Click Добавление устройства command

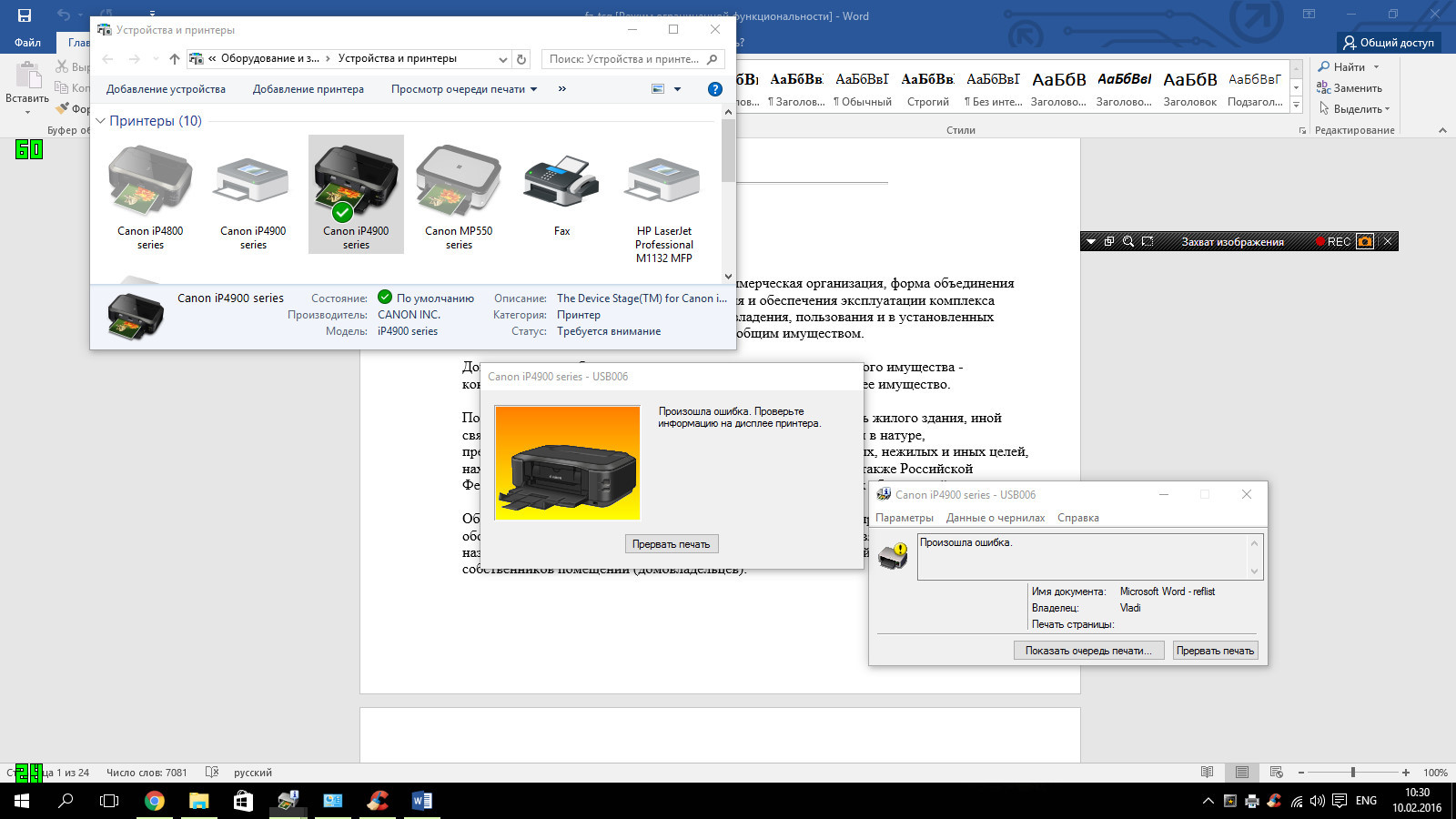pos(166,89)
